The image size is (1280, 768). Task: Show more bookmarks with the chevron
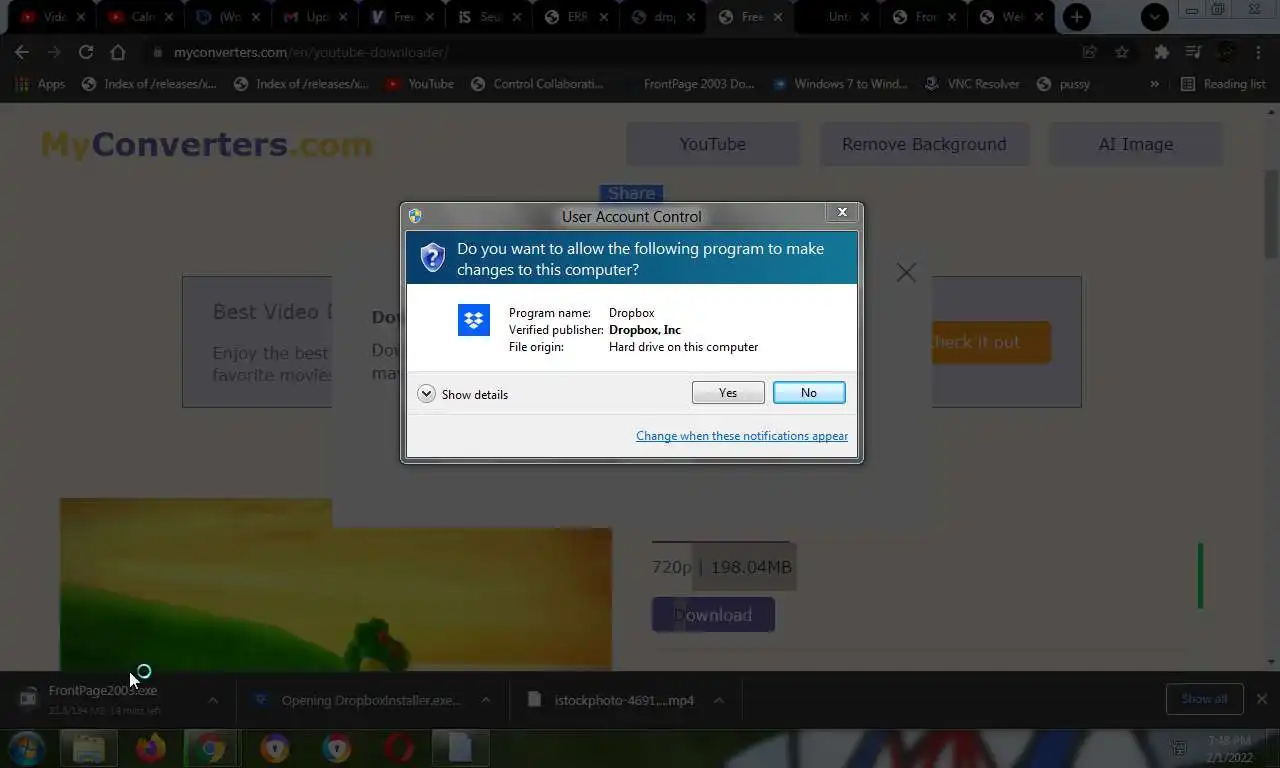point(1154,84)
